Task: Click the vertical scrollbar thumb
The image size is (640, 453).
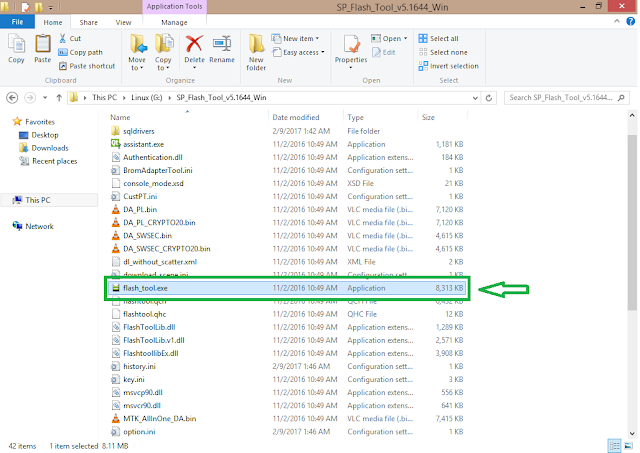Action: [x=632, y=222]
